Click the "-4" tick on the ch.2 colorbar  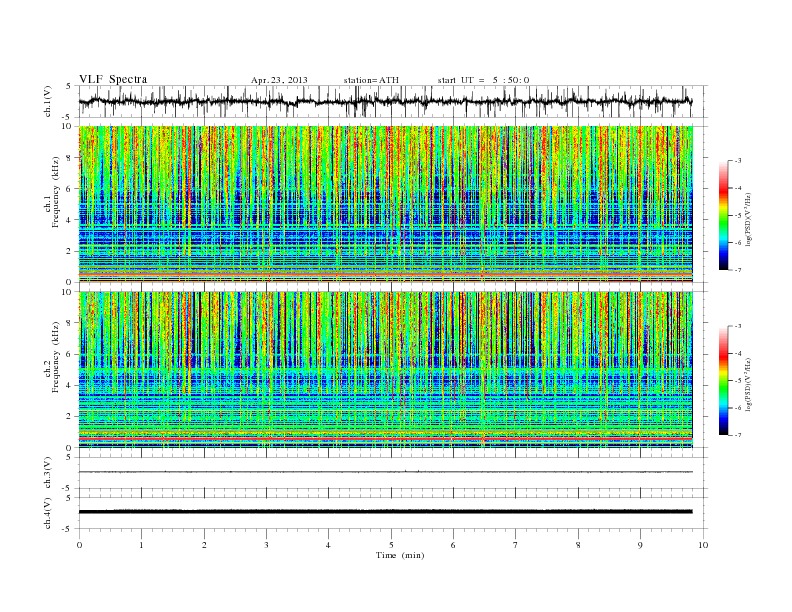[x=737, y=353]
